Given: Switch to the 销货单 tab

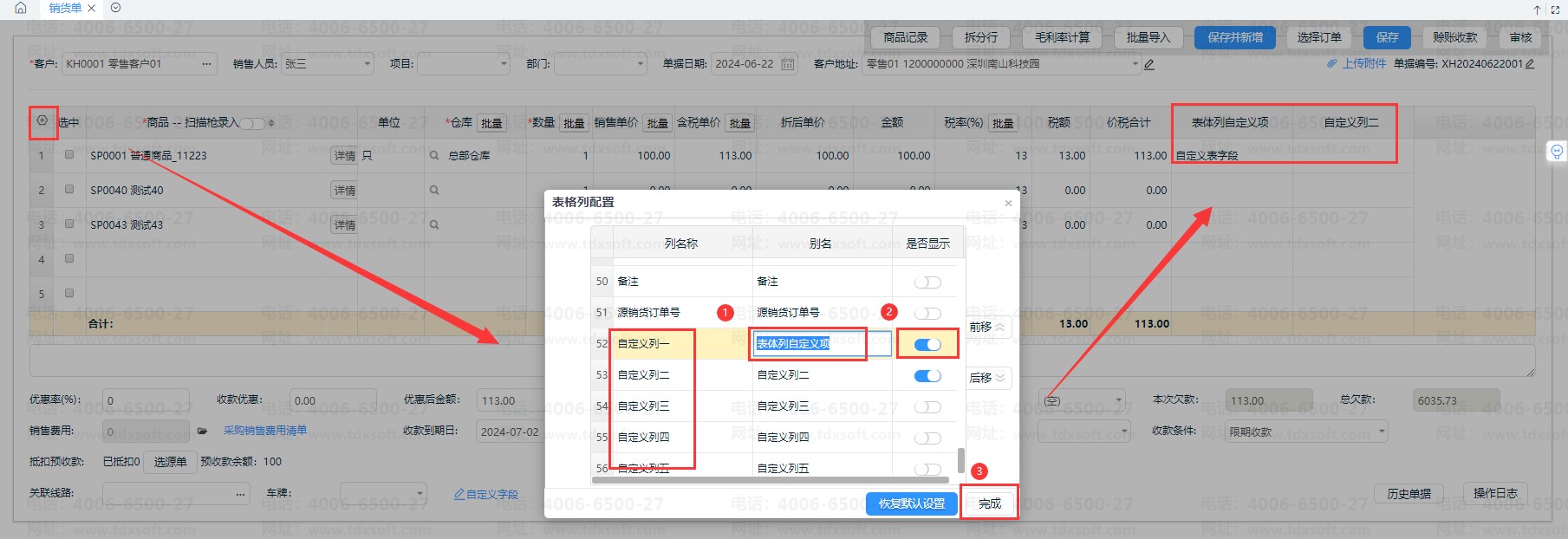Looking at the screenshot, I should pos(65,8).
